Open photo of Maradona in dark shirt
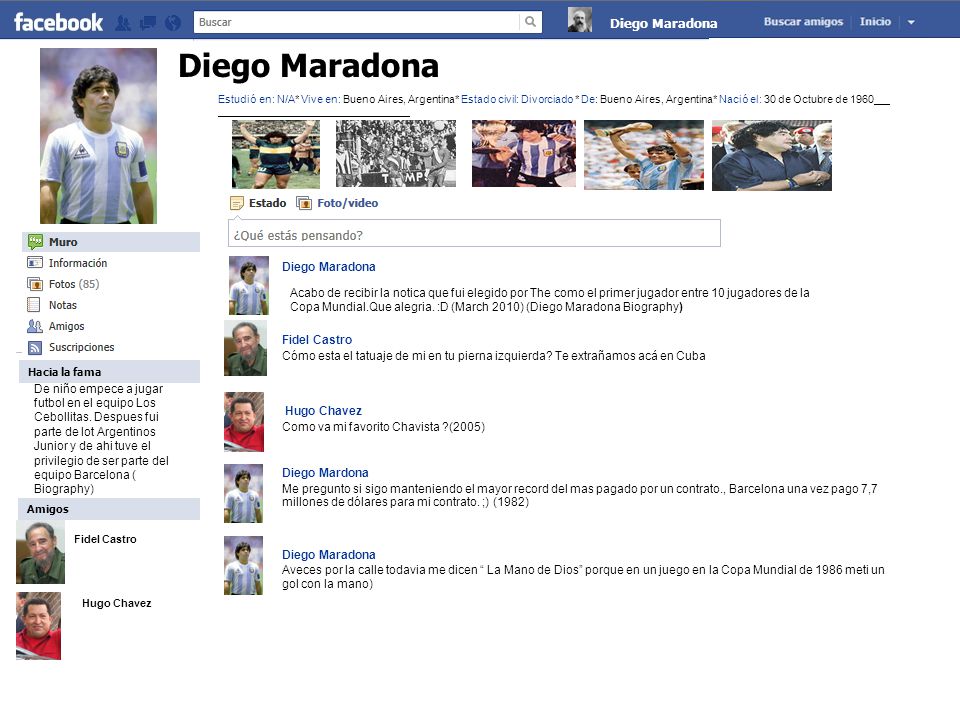The image size is (960, 720). click(x=771, y=156)
